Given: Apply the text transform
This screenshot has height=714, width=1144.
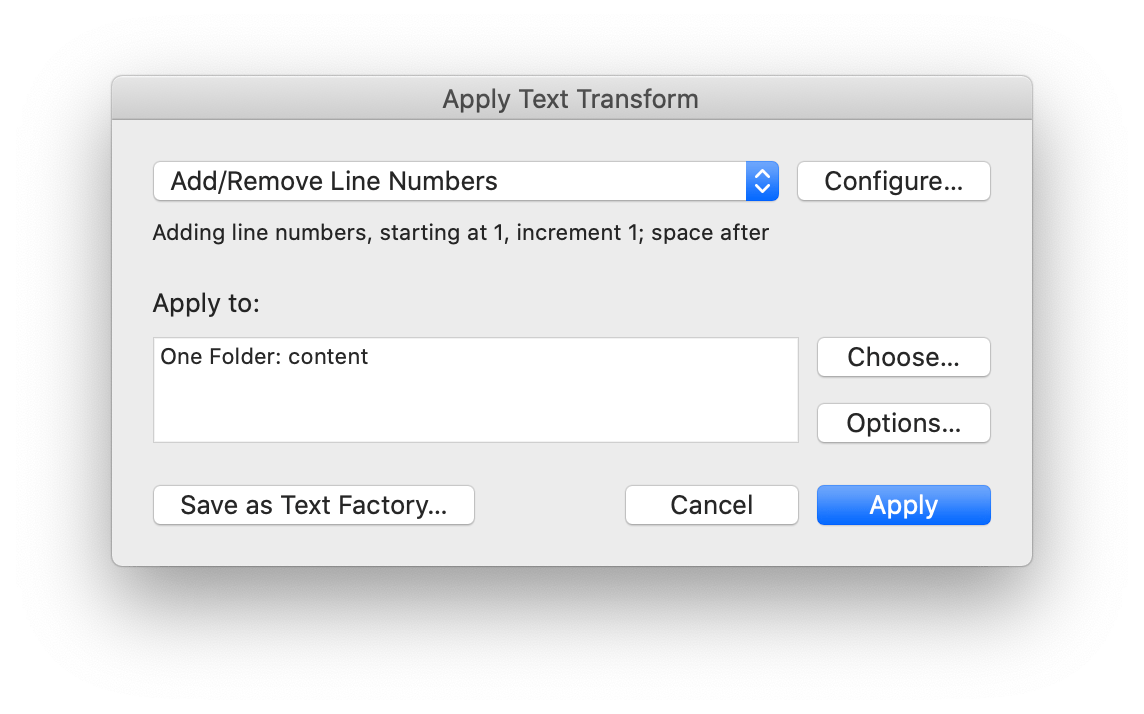Looking at the screenshot, I should [x=903, y=505].
